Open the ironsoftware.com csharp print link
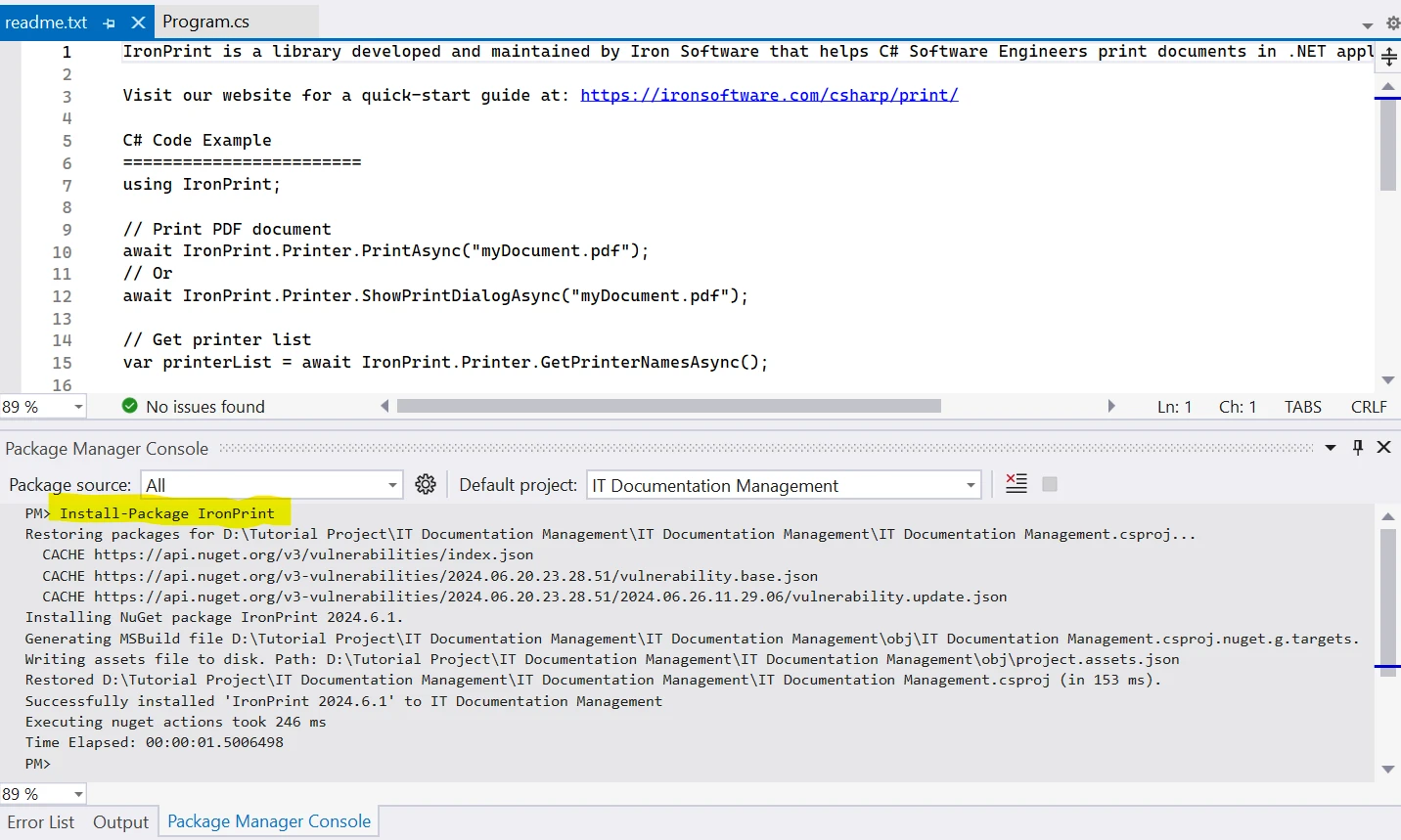Image resolution: width=1401 pixels, height=840 pixels. 769,95
